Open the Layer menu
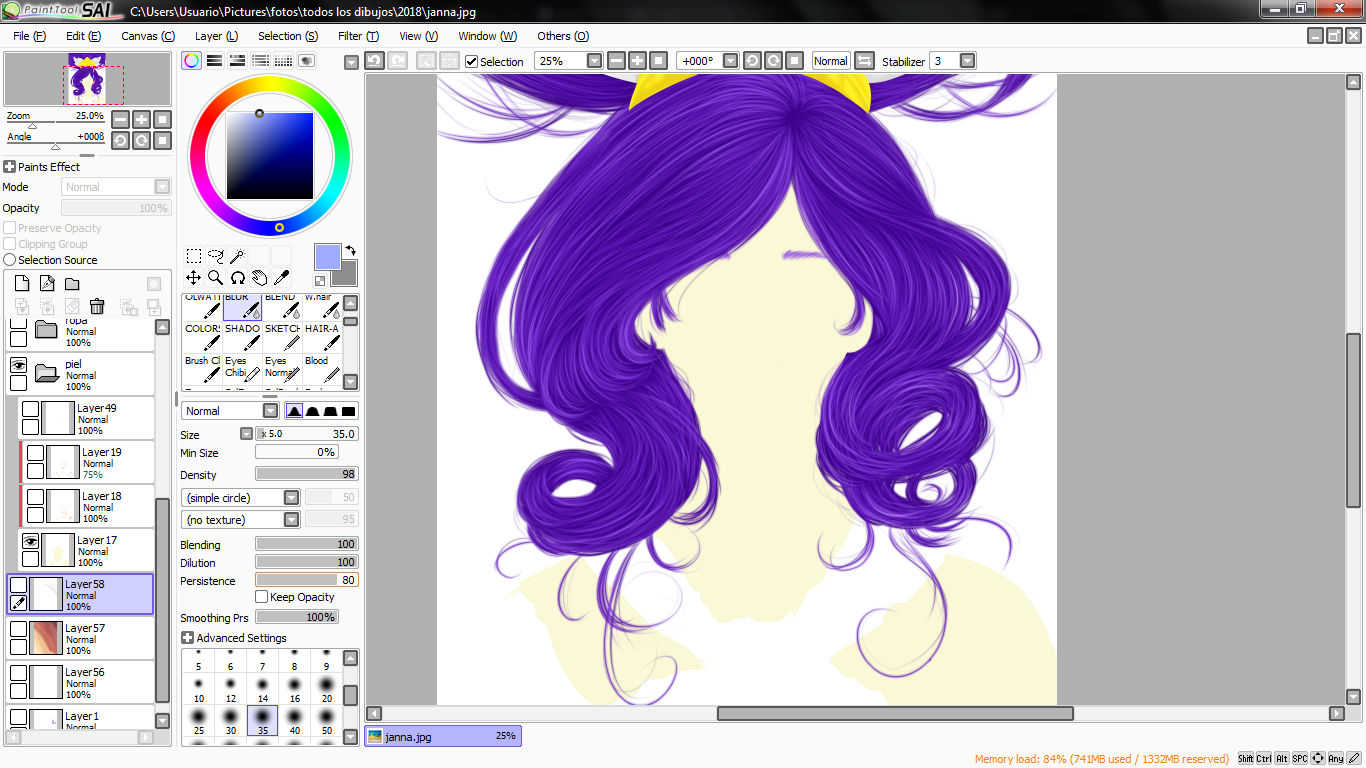Screen dimensions: 1366x768 [x=216, y=36]
